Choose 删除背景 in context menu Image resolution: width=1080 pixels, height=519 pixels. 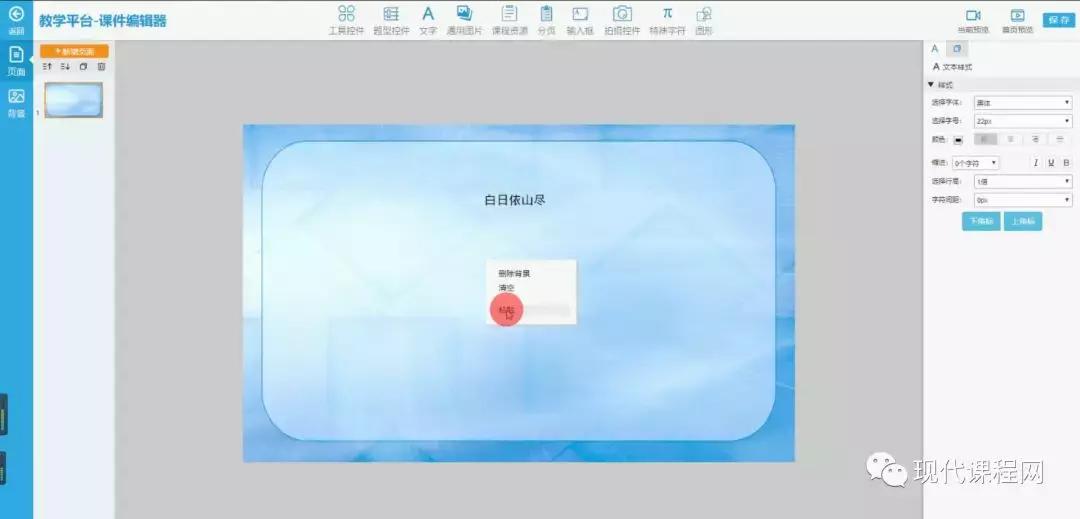tap(515, 273)
